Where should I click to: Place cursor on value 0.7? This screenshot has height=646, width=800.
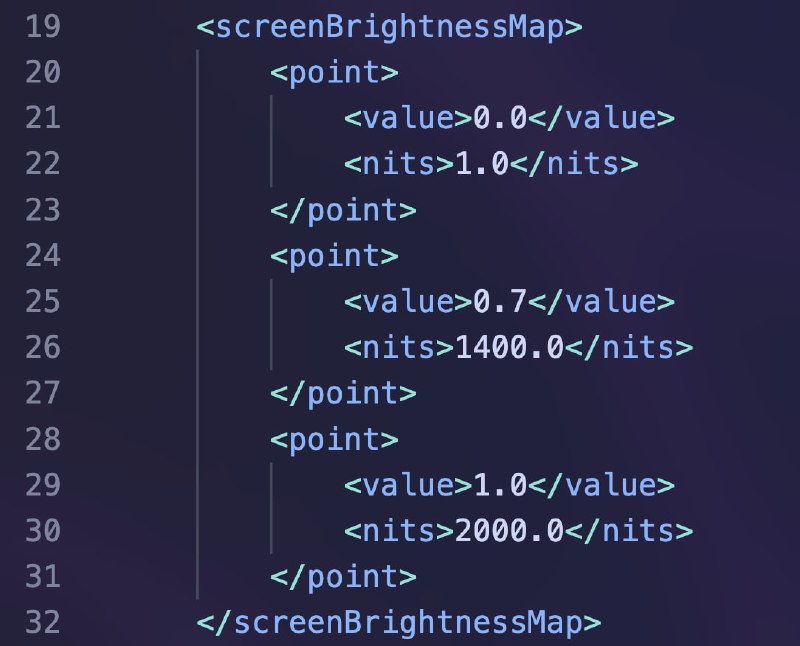pos(500,302)
